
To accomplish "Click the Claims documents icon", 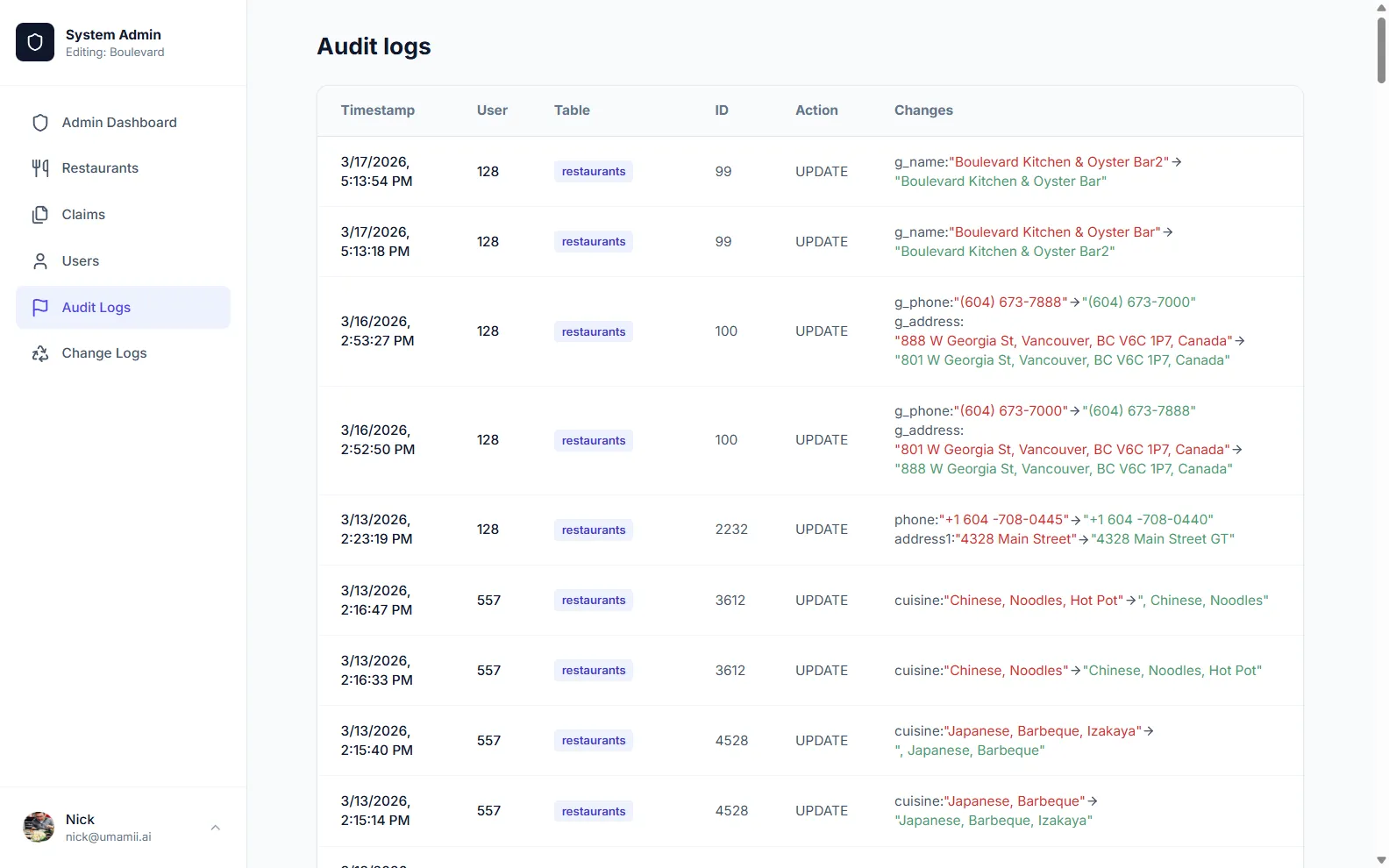I will [40, 215].
